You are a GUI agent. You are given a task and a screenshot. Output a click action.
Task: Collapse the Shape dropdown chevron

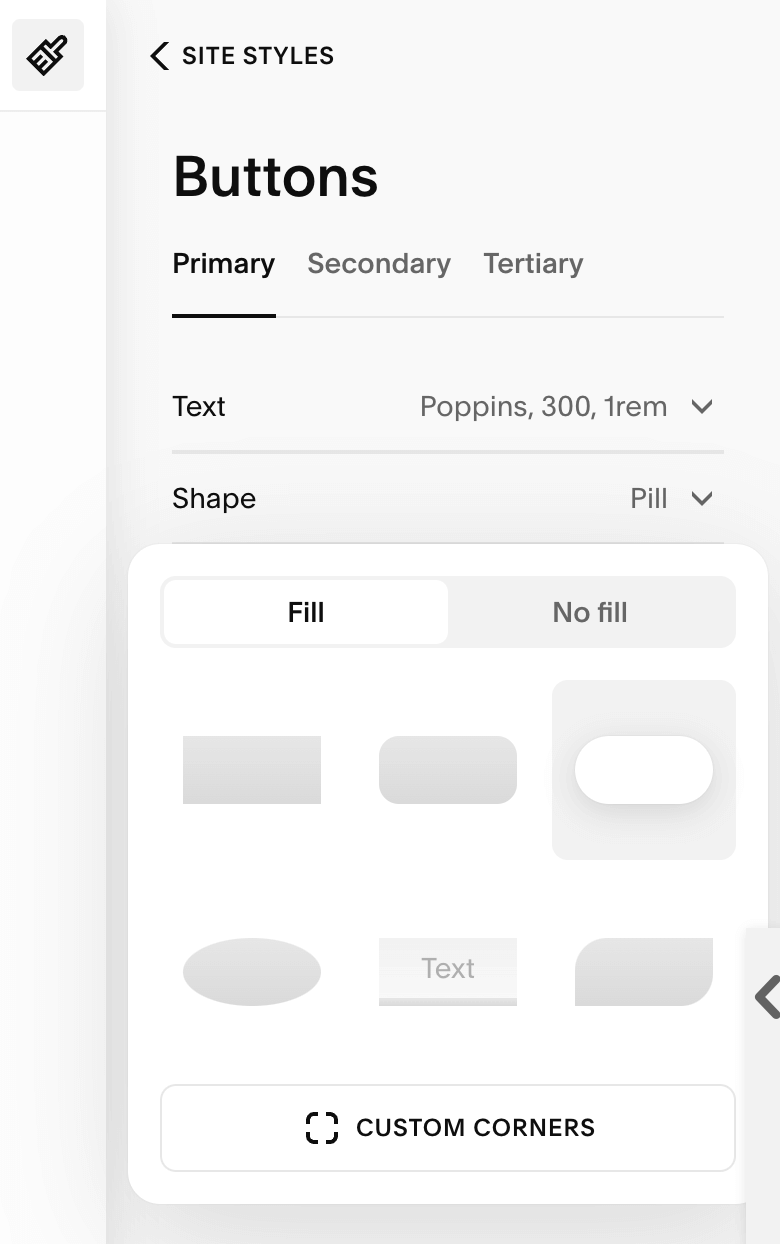click(702, 498)
